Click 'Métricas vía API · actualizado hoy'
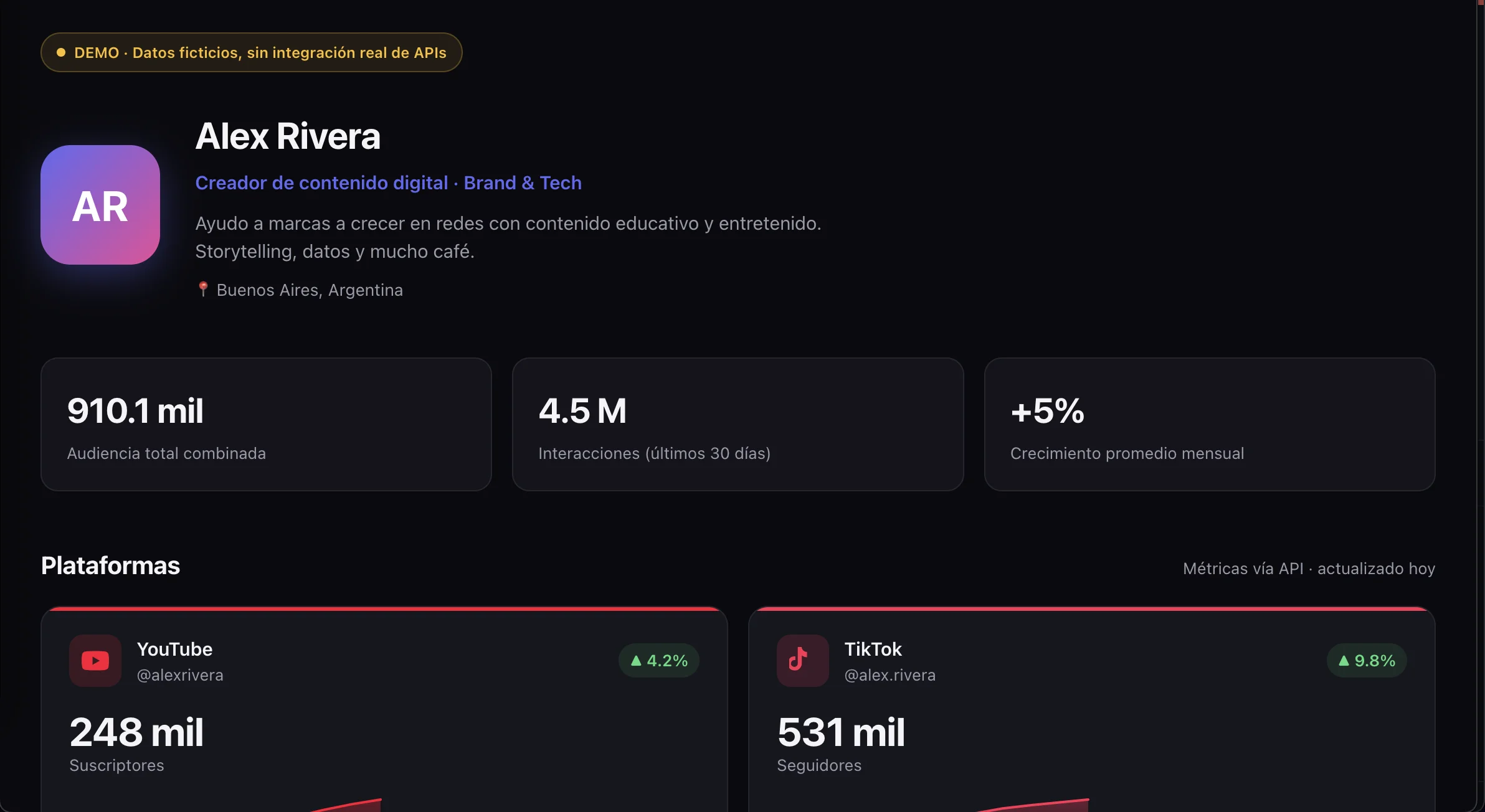Image resolution: width=1485 pixels, height=812 pixels. 1309,569
